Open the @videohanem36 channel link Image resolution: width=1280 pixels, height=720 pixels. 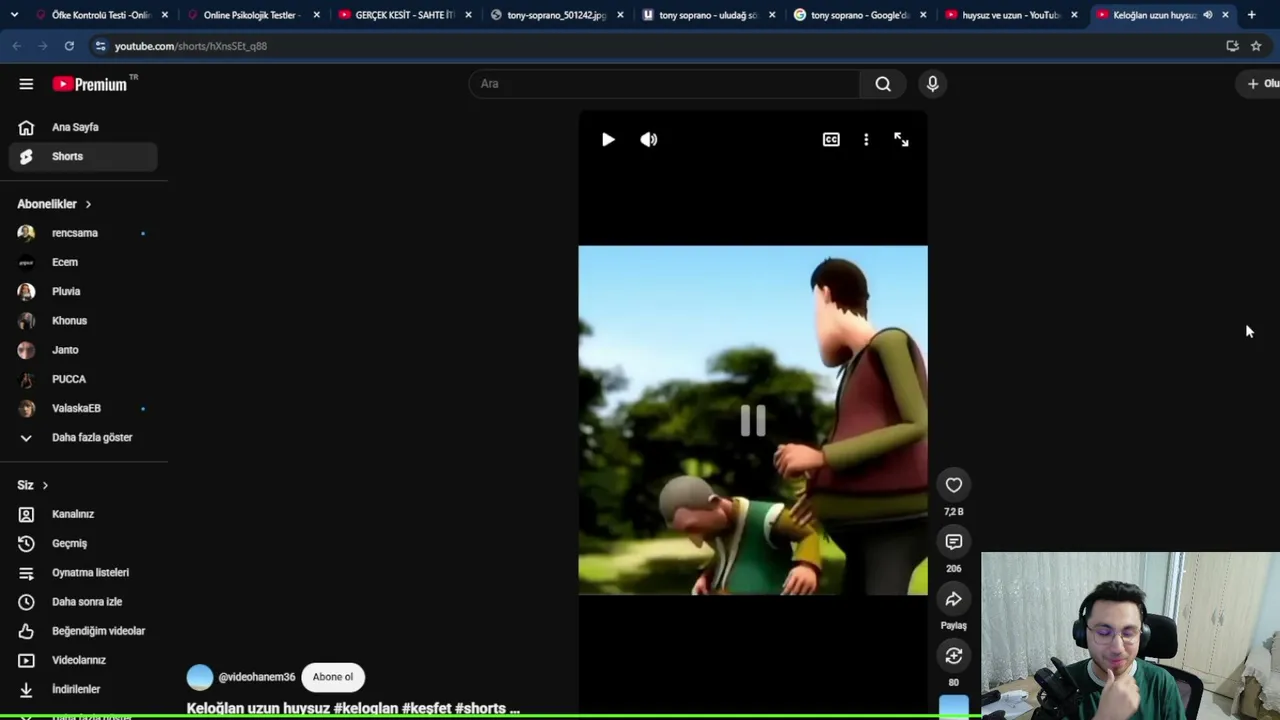click(257, 677)
